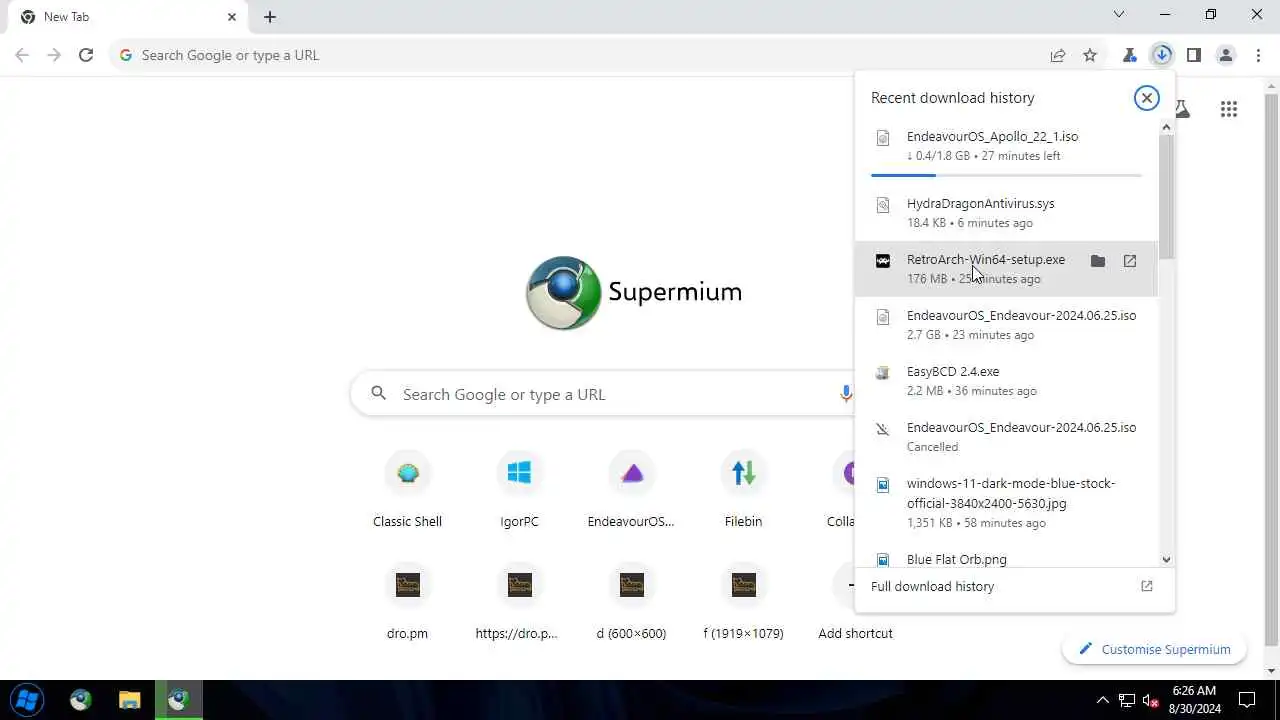Toggle the side panel icon

click(x=1194, y=55)
